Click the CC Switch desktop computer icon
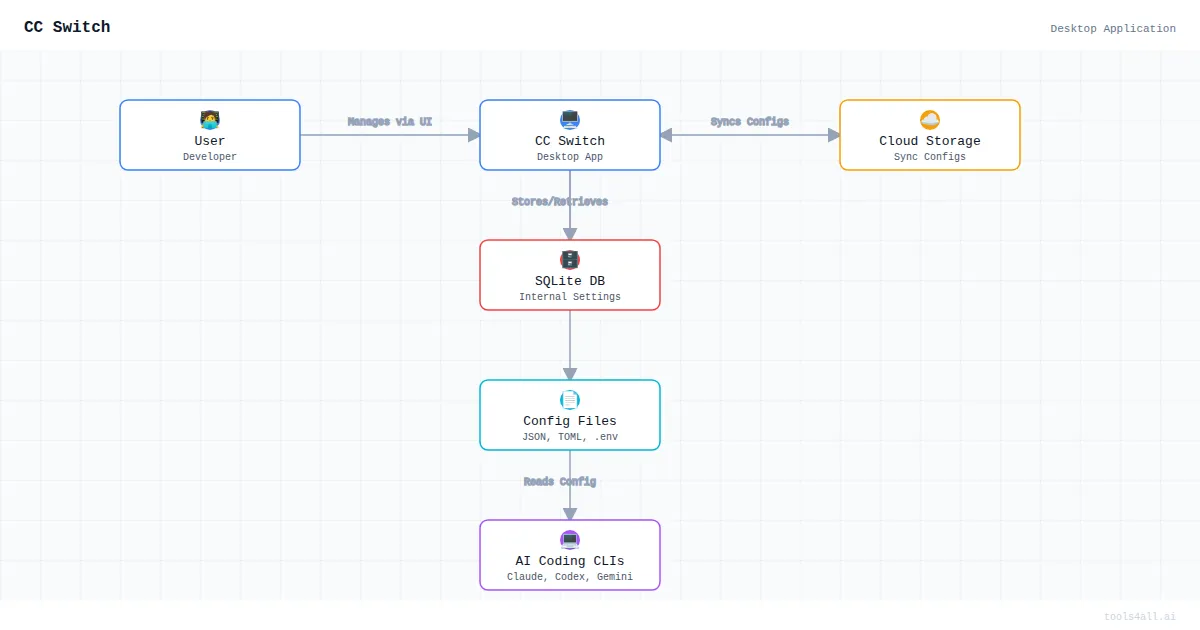 (x=570, y=120)
